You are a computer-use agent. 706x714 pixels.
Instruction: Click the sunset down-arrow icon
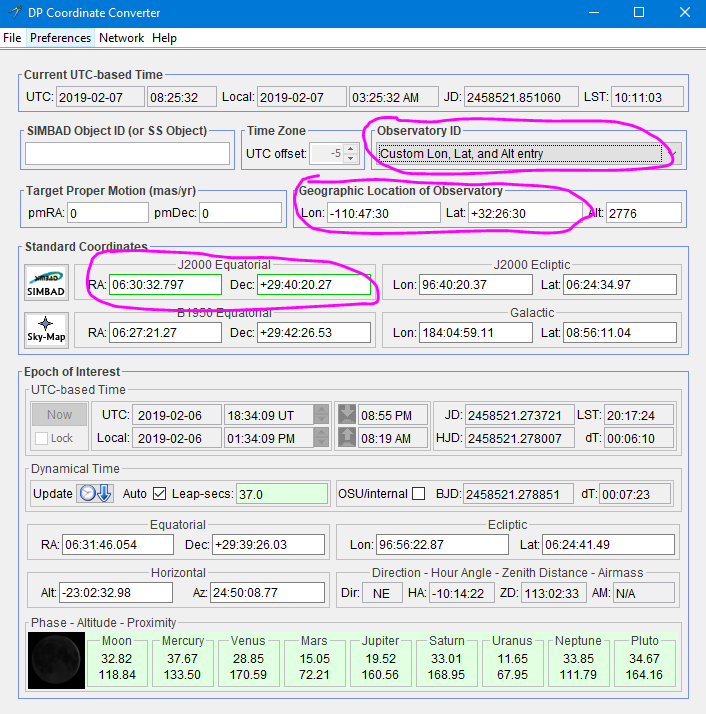coord(345,414)
